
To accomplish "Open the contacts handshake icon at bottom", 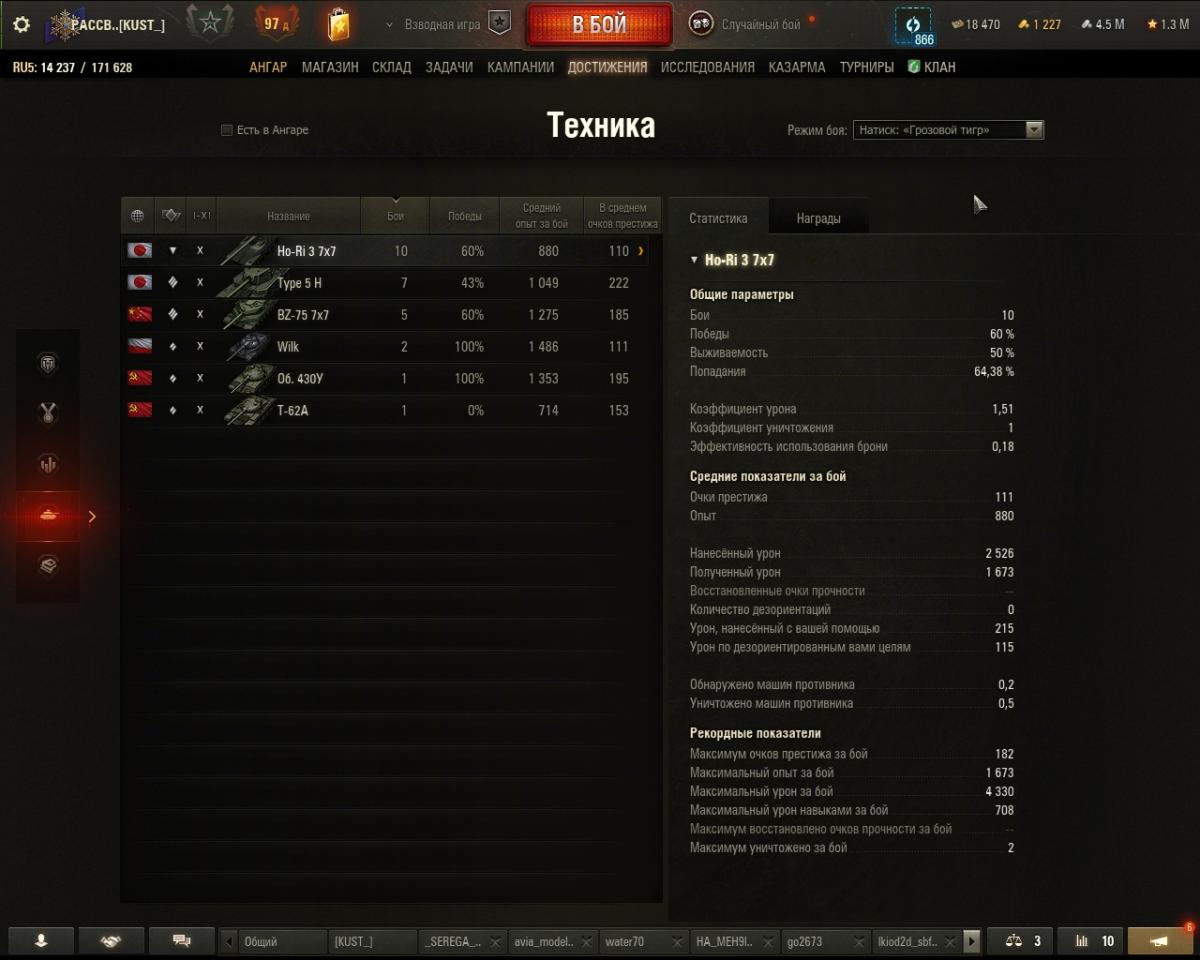I will [x=111, y=941].
